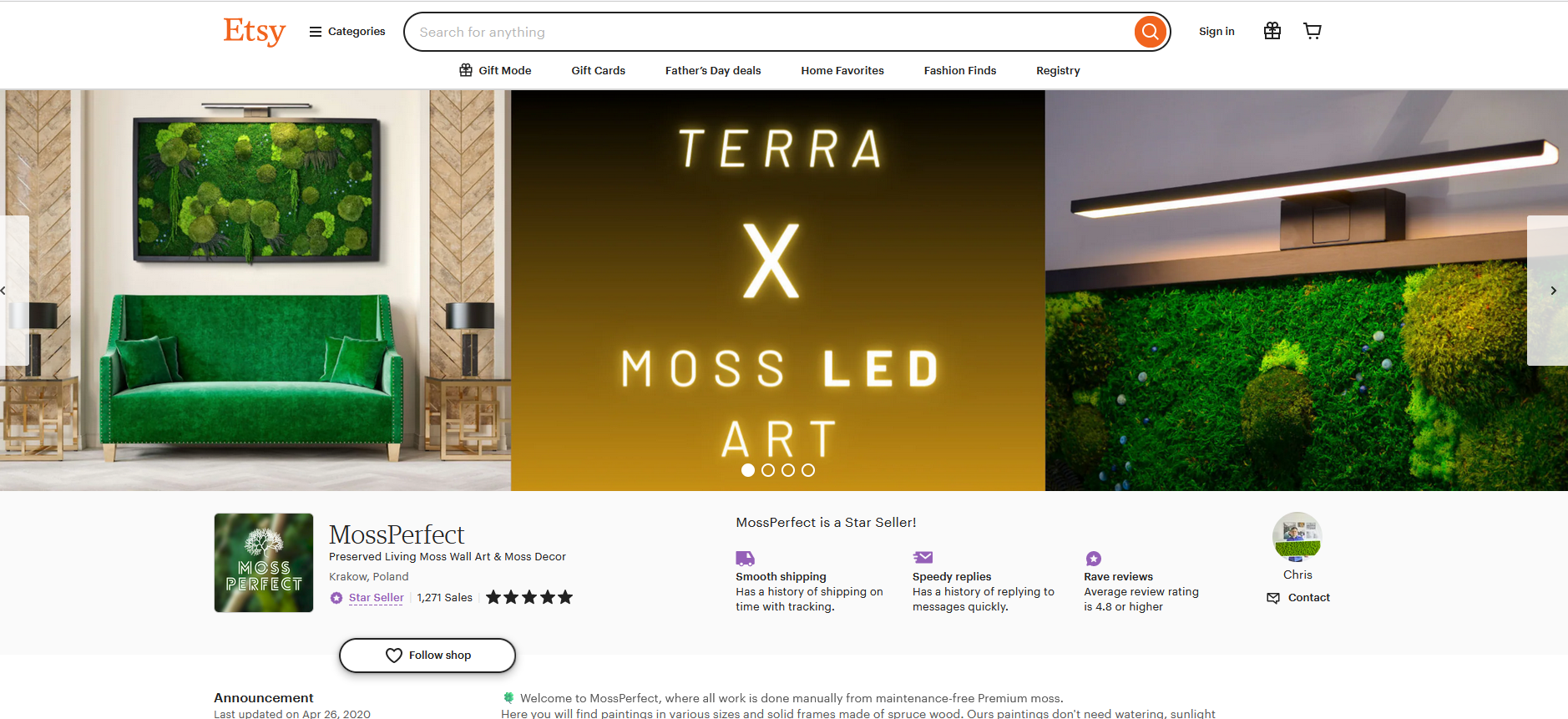The height and width of the screenshot is (719, 1568).
Task: Select the first carousel dot
Action: coord(748,470)
